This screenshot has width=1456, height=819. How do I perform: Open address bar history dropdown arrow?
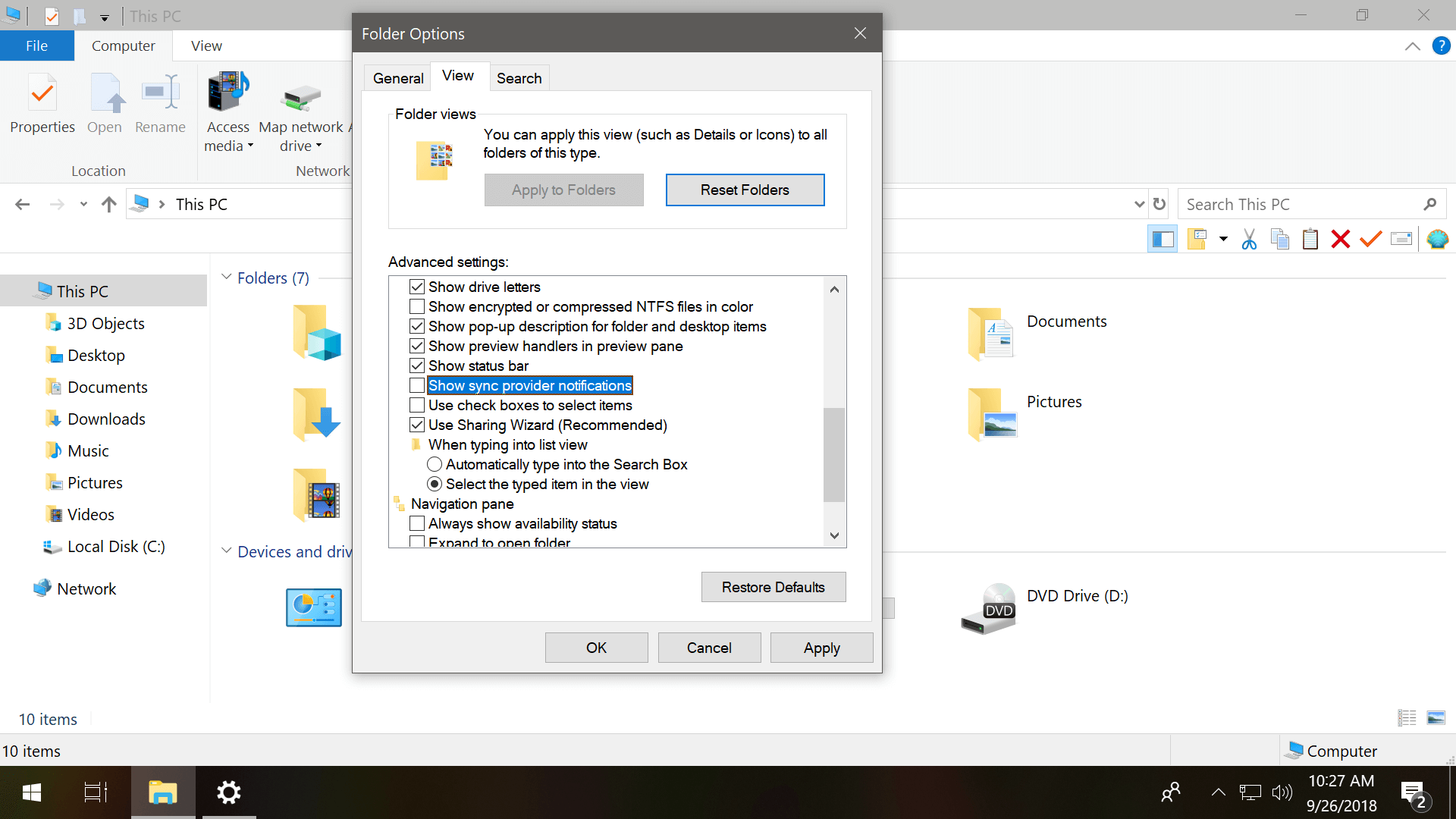coord(1139,204)
